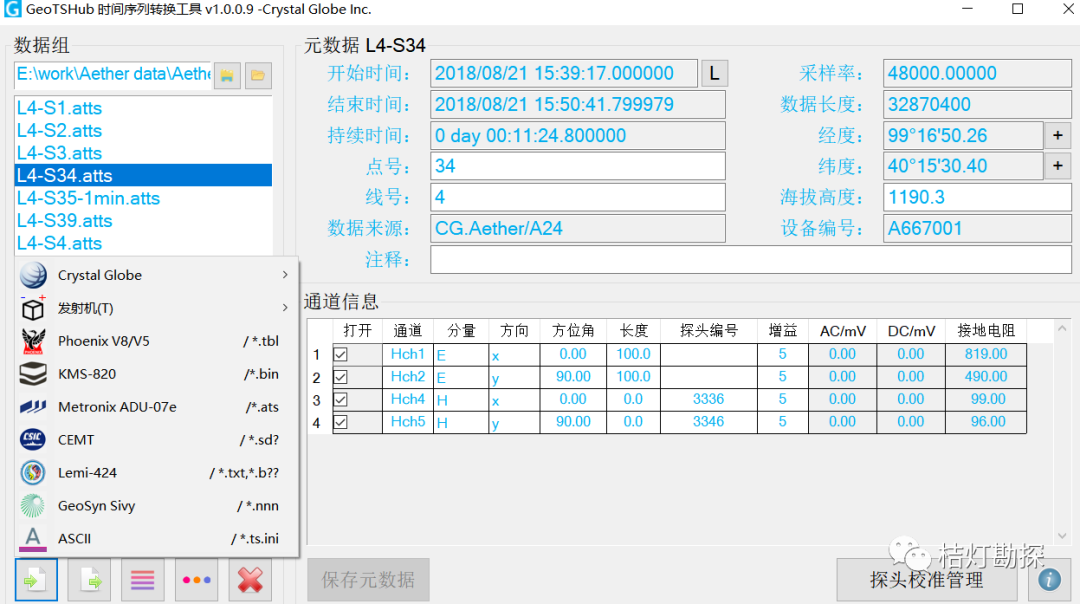Click probe number cell 3336

pyautogui.click(x=709, y=399)
